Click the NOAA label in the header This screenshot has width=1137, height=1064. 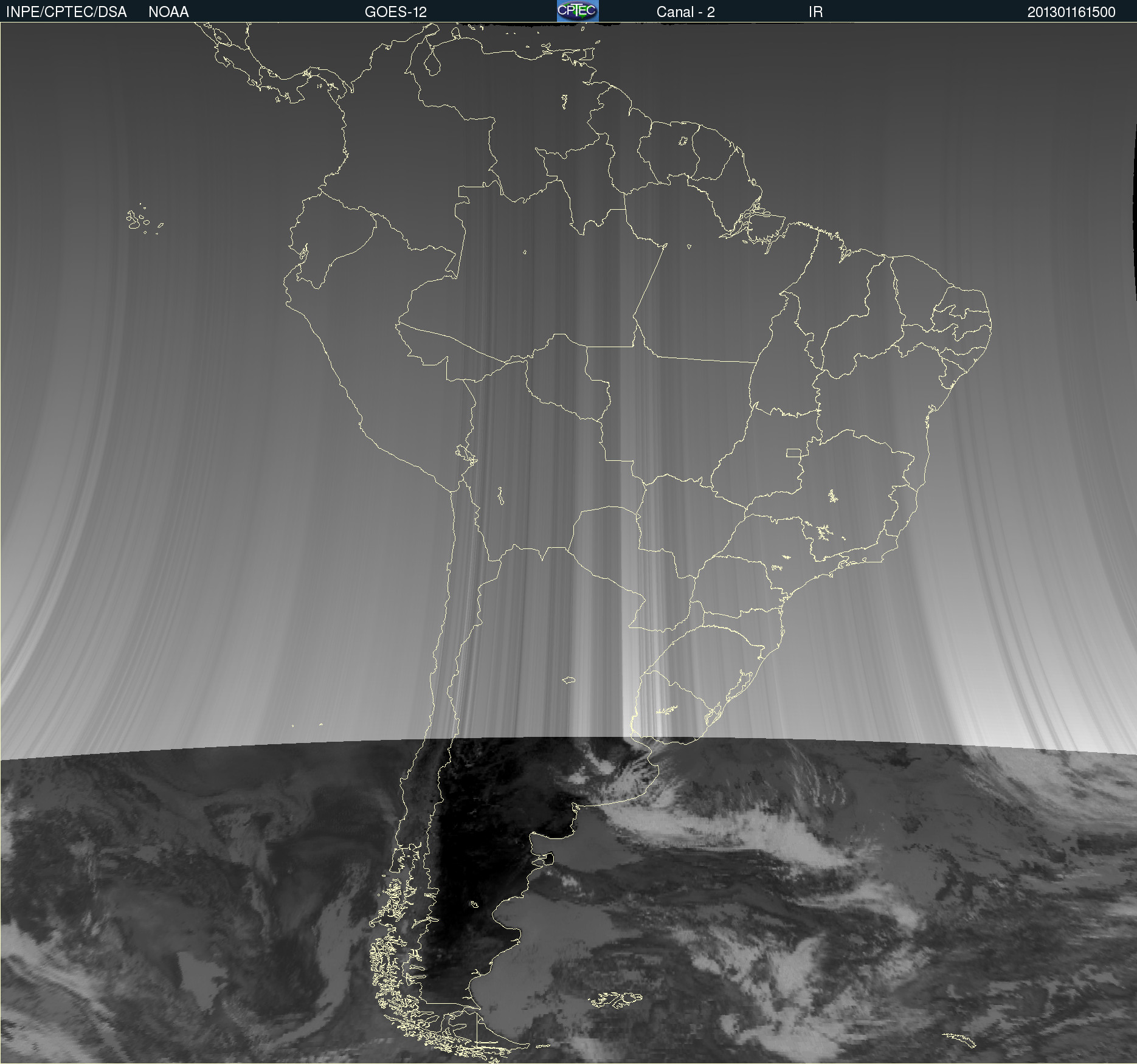[168, 12]
